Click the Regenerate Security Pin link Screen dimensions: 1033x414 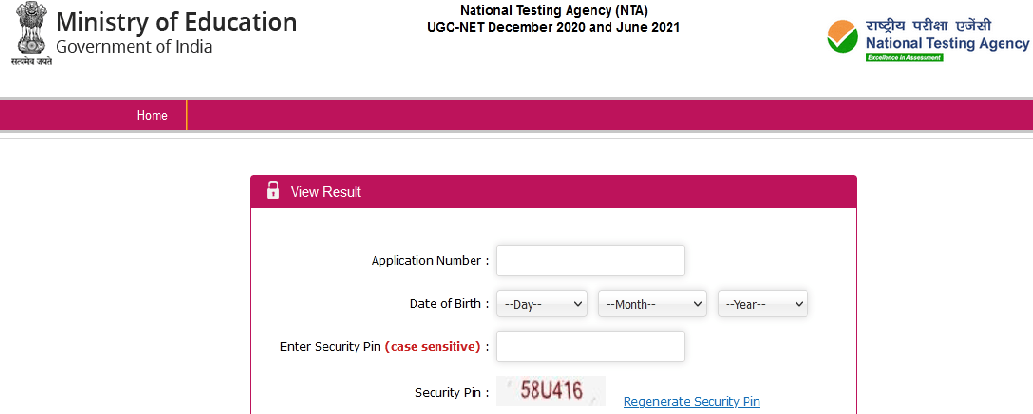(x=691, y=402)
